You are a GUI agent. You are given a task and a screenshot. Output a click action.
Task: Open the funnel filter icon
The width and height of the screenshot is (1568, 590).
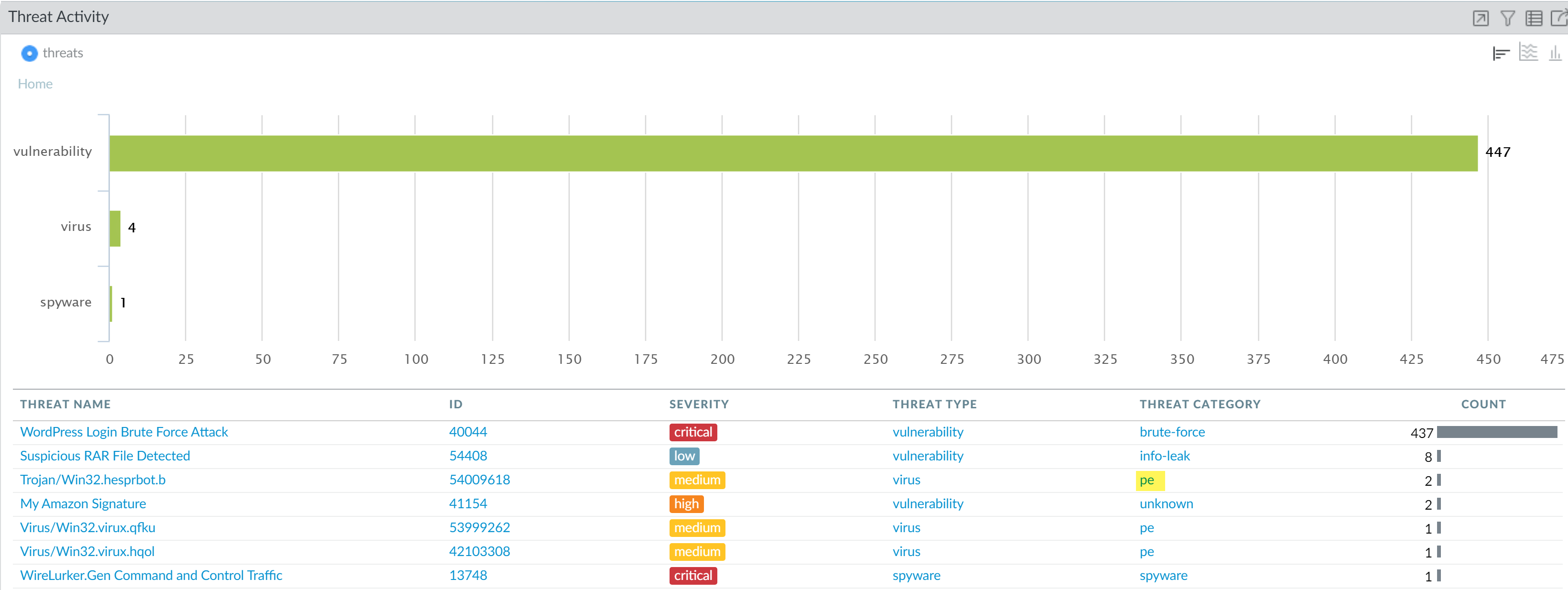click(1507, 18)
